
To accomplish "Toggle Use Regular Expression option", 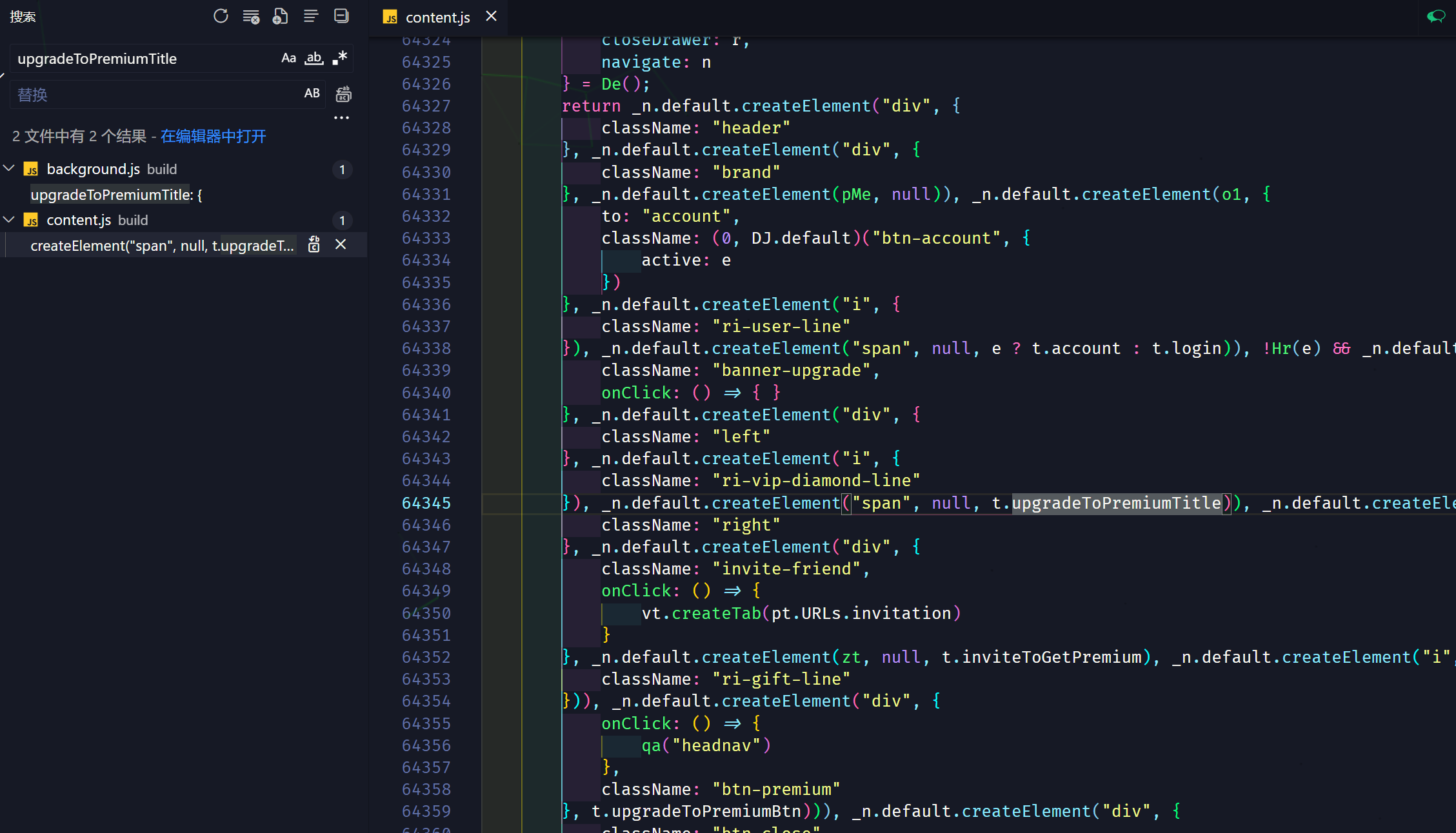I will coord(339,58).
